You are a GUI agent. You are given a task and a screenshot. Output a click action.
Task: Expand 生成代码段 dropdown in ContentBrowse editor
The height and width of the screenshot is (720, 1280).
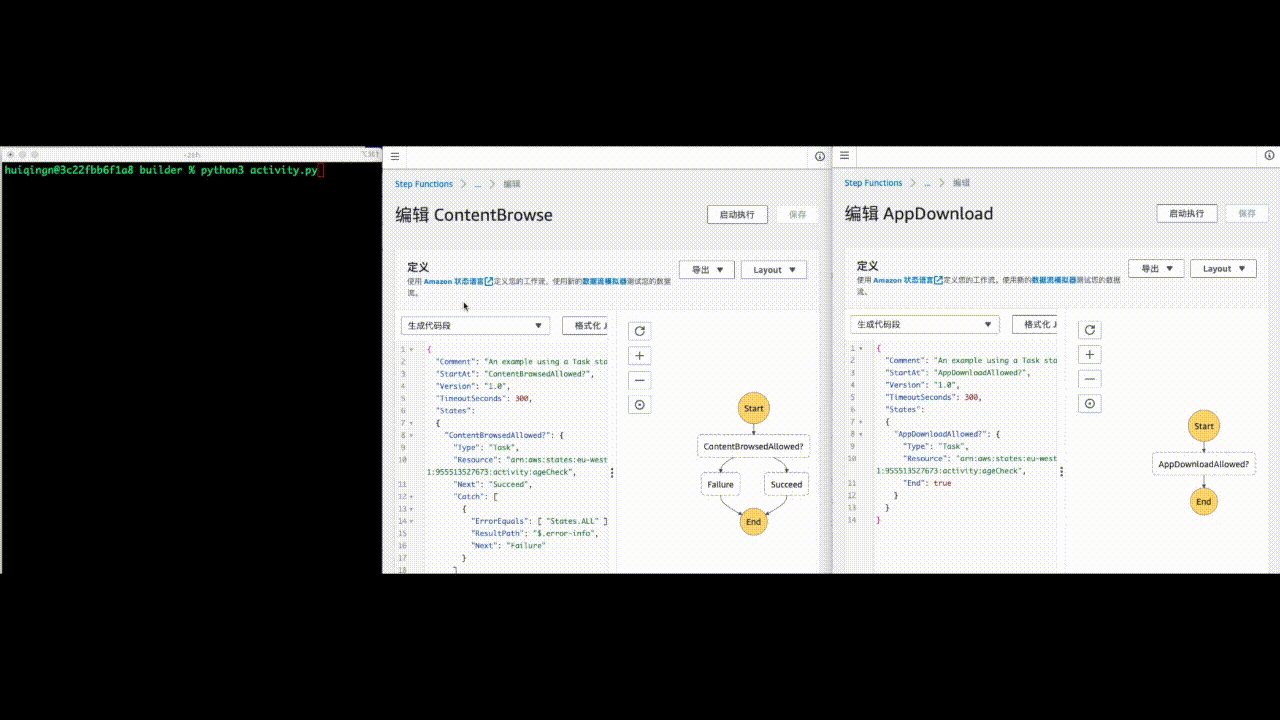pos(475,326)
